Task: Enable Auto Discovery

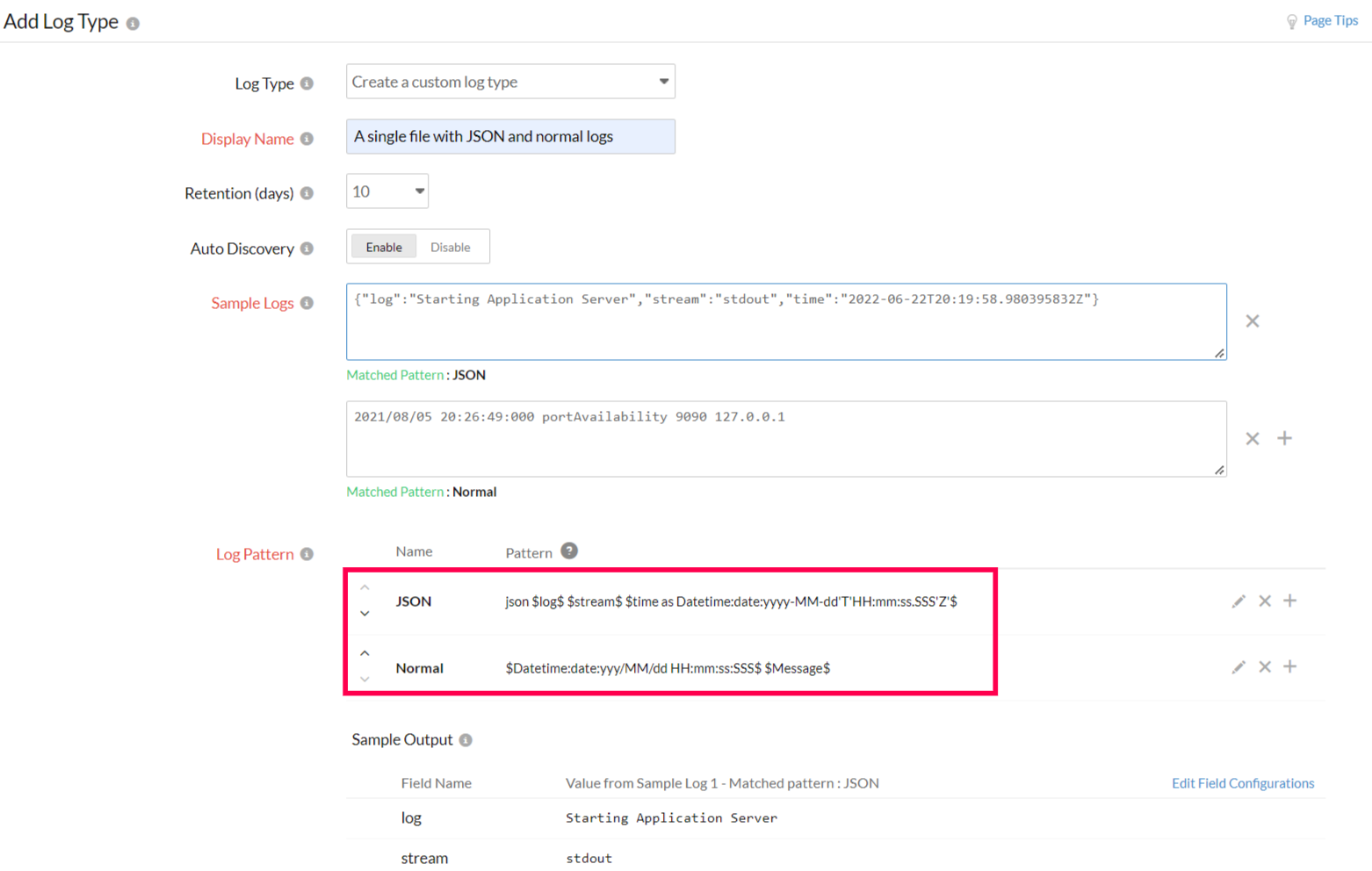Action: pyautogui.click(x=383, y=247)
